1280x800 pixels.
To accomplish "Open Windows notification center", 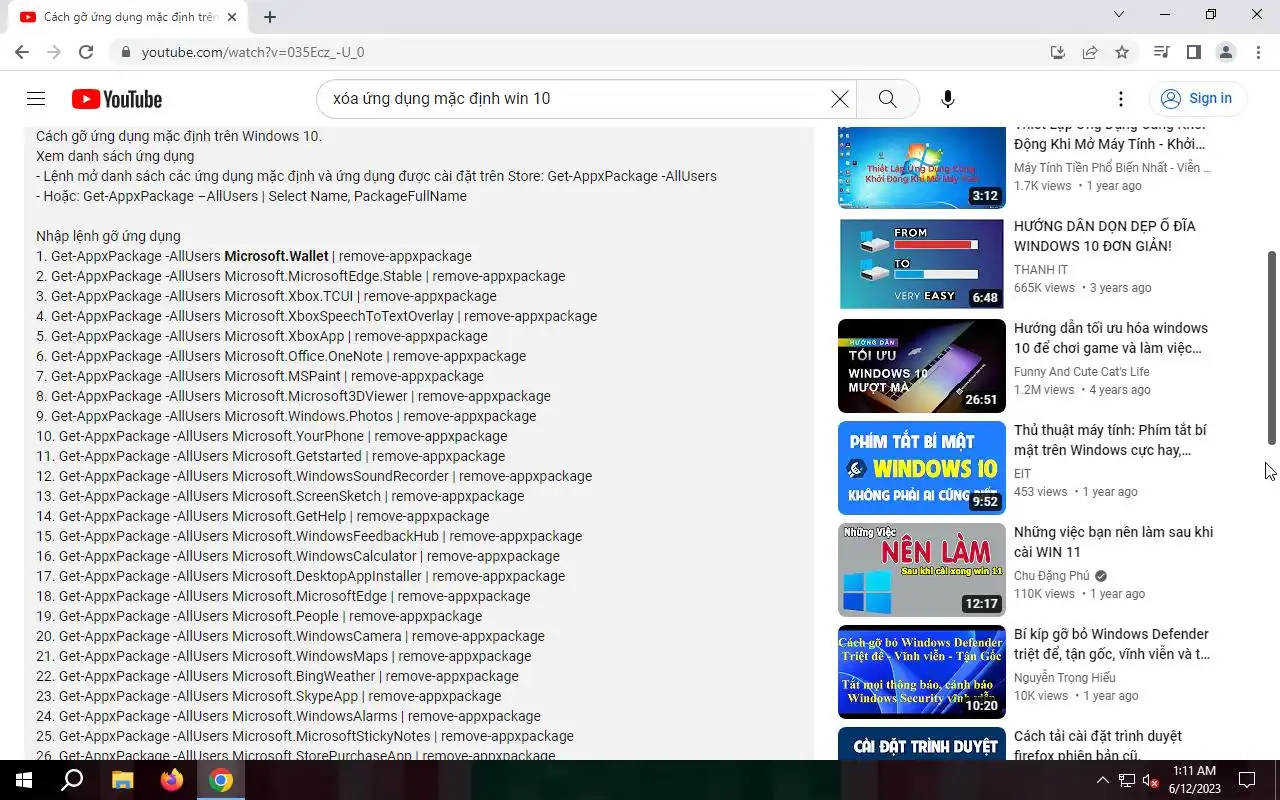I will point(1247,780).
